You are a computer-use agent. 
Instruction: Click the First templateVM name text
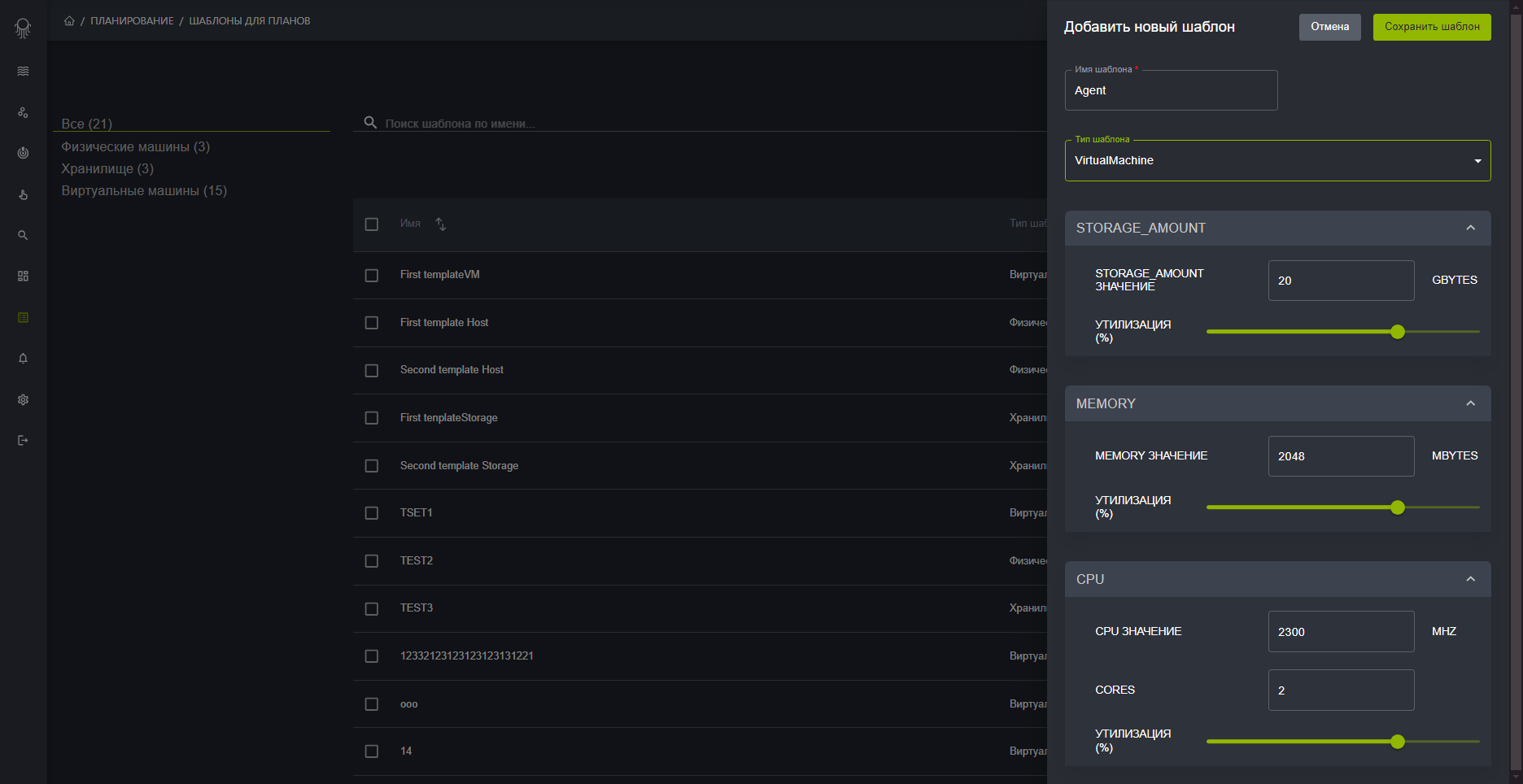click(440, 275)
